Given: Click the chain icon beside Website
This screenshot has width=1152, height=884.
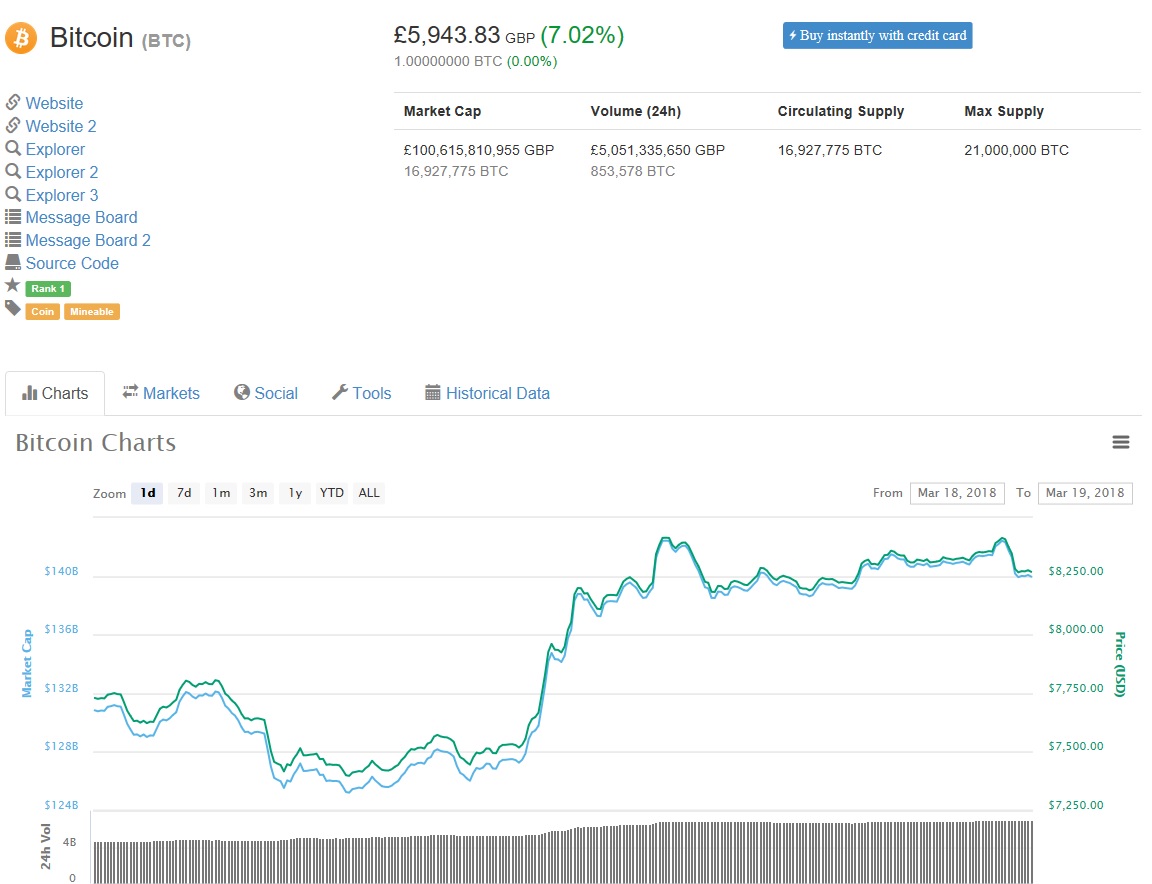Looking at the screenshot, I should pyautogui.click(x=12, y=102).
